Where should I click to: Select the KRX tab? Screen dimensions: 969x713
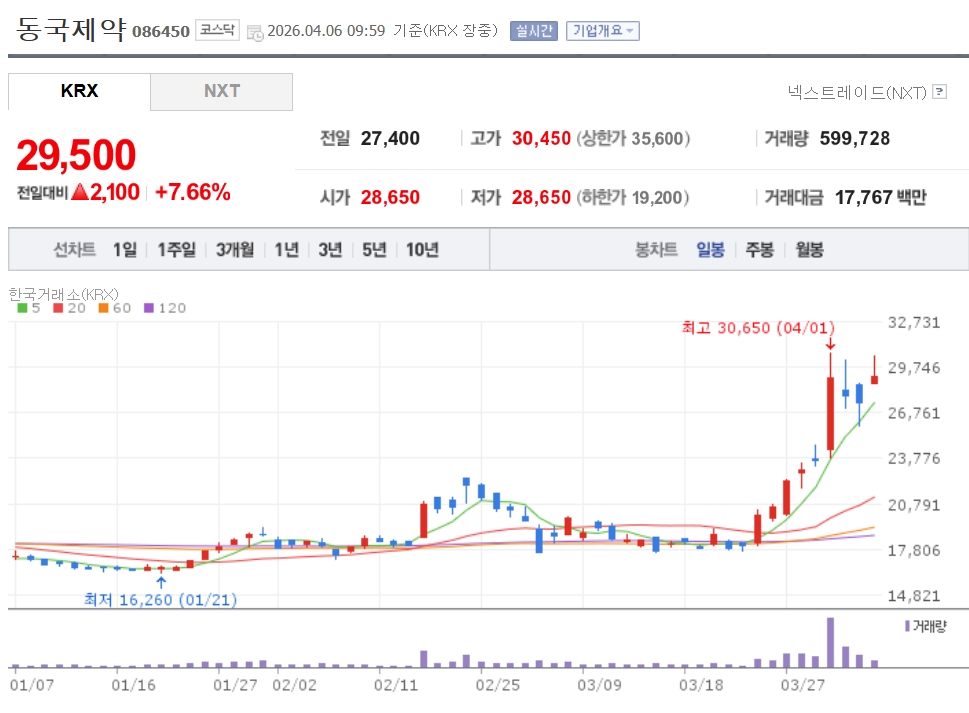79,91
